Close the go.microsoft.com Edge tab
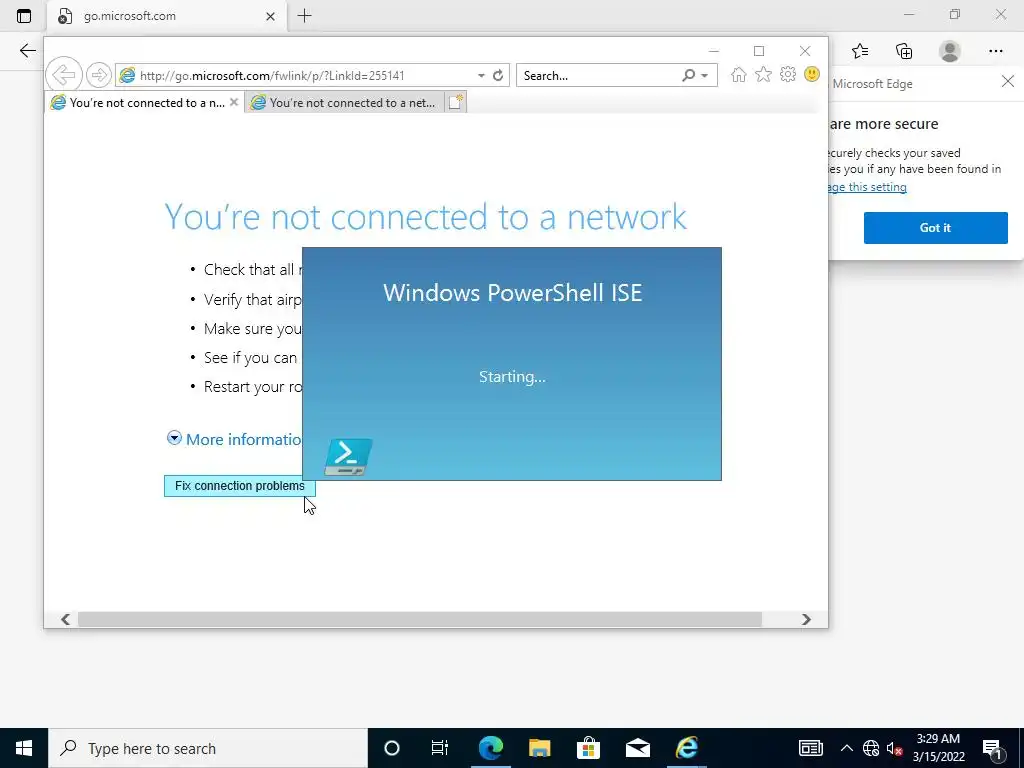The height and width of the screenshot is (768, 1024). 270,16
